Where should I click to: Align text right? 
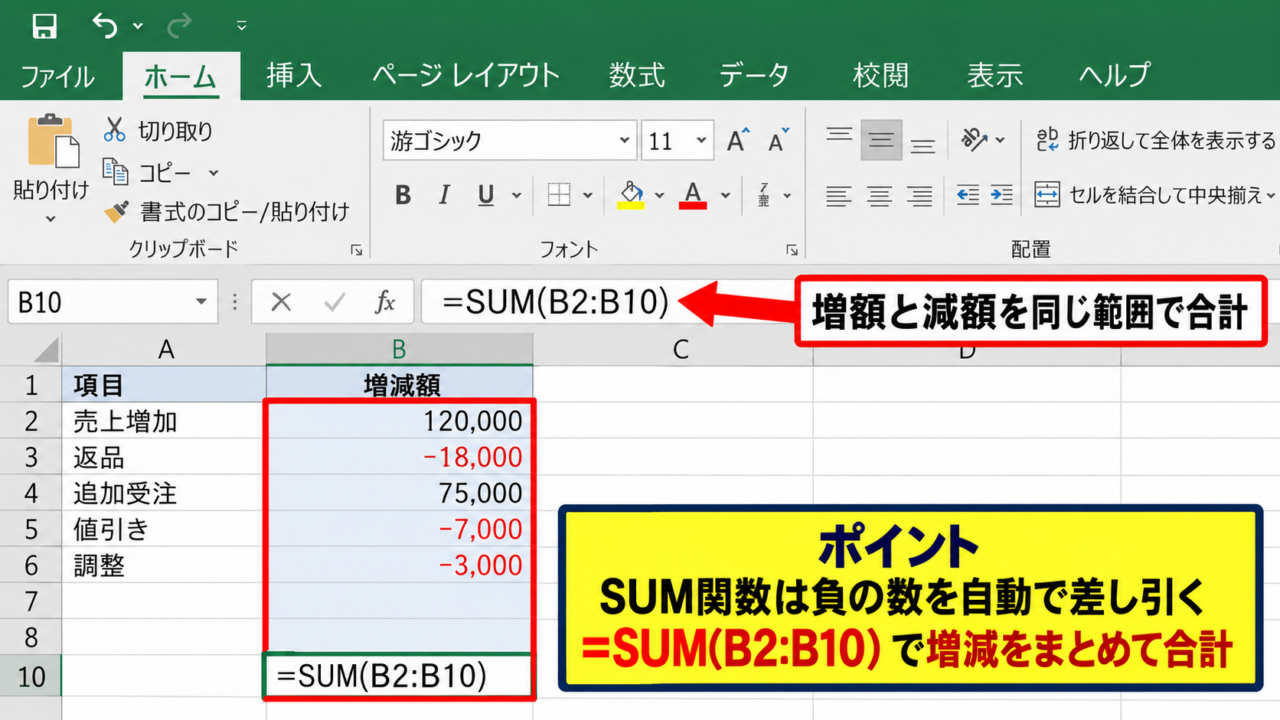(x=920, y=195)
